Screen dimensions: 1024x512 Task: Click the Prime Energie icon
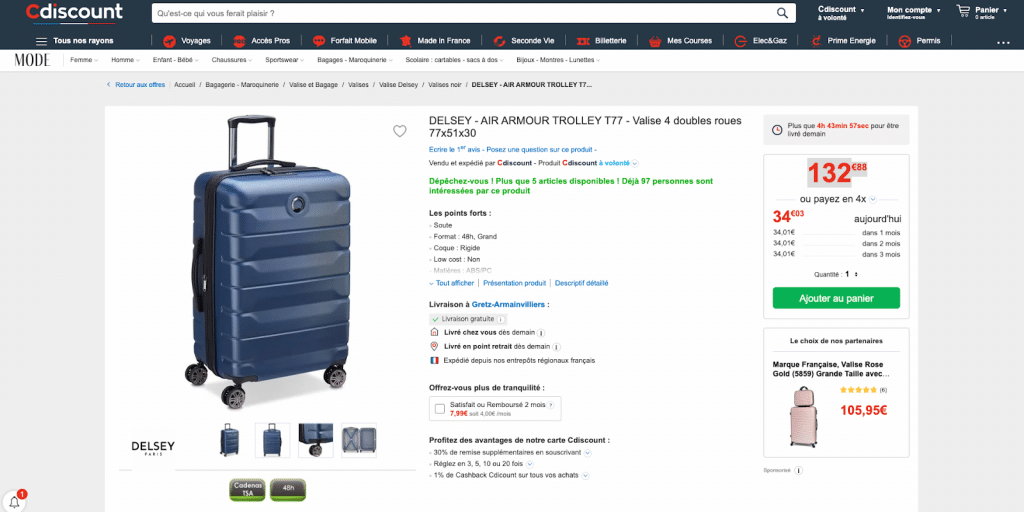(x=816, y=40)
